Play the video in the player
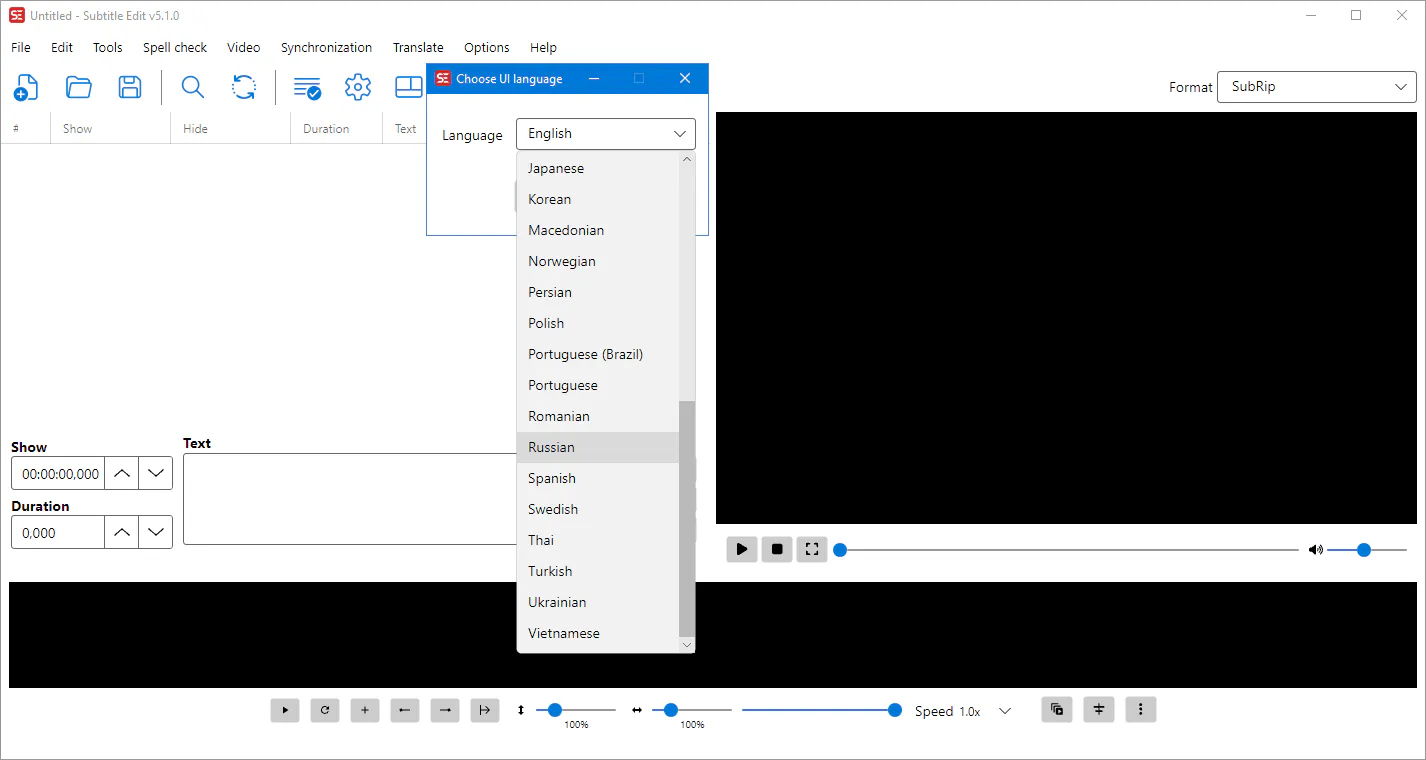The image size is (1426, 760). tap(742, 549)
